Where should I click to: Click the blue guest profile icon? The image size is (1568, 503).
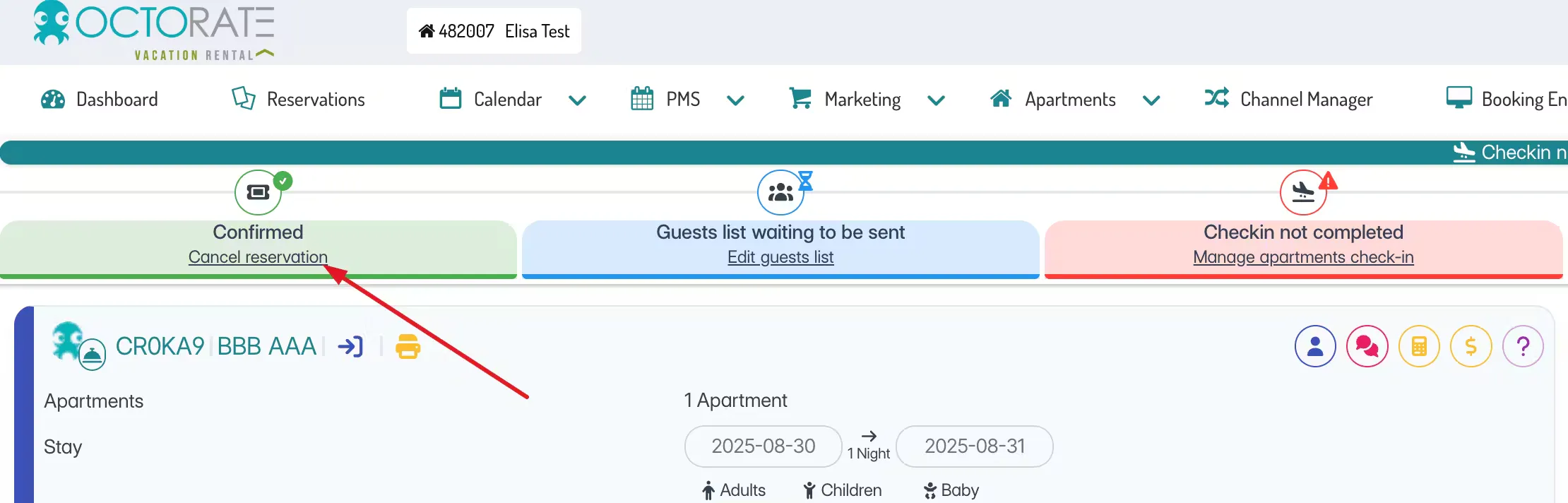pos(1315,346)
